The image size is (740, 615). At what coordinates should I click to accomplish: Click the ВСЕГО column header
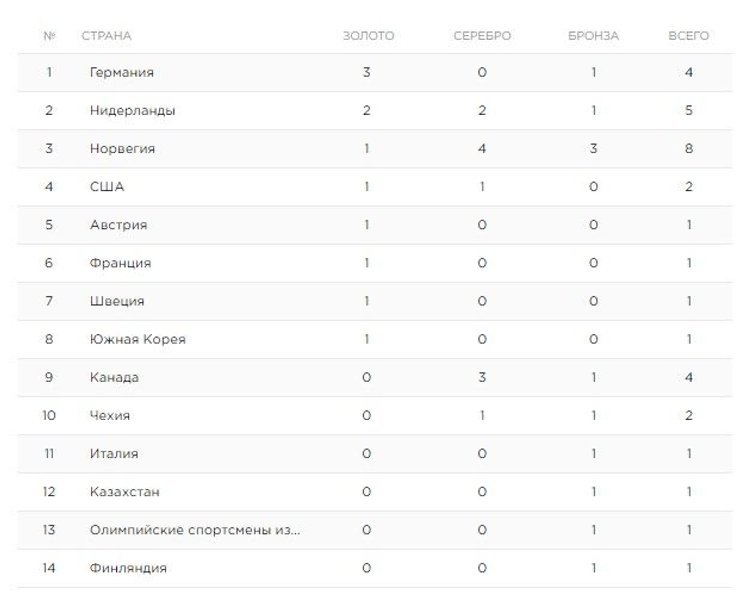pyautogui.click(x=689, y=36)
